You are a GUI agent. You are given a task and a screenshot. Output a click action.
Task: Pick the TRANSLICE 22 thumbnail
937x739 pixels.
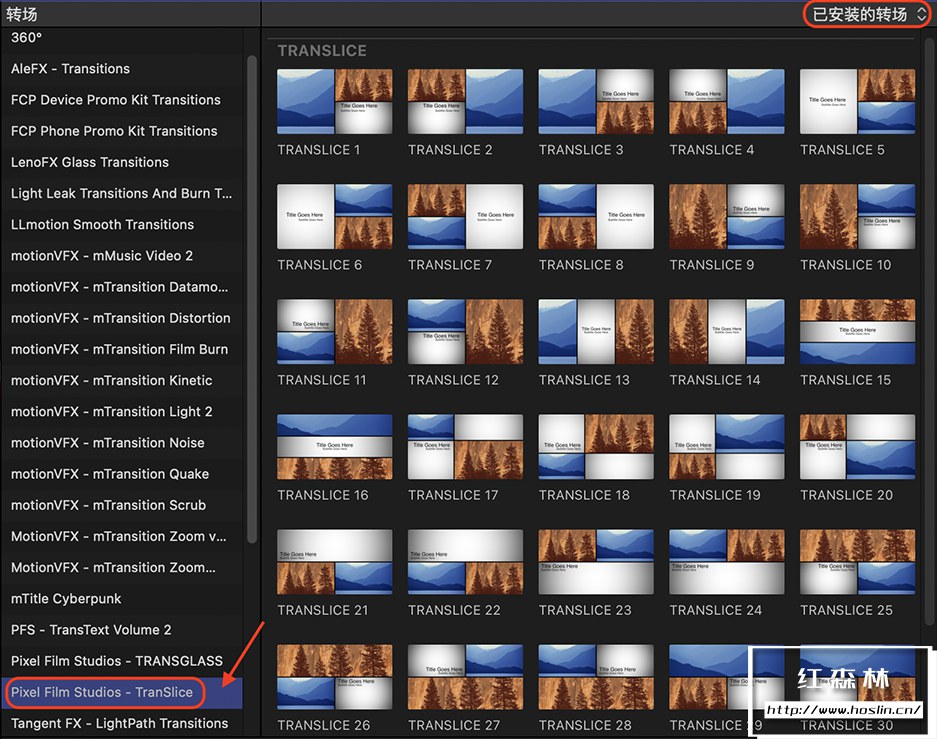click(x=466, y=562)
